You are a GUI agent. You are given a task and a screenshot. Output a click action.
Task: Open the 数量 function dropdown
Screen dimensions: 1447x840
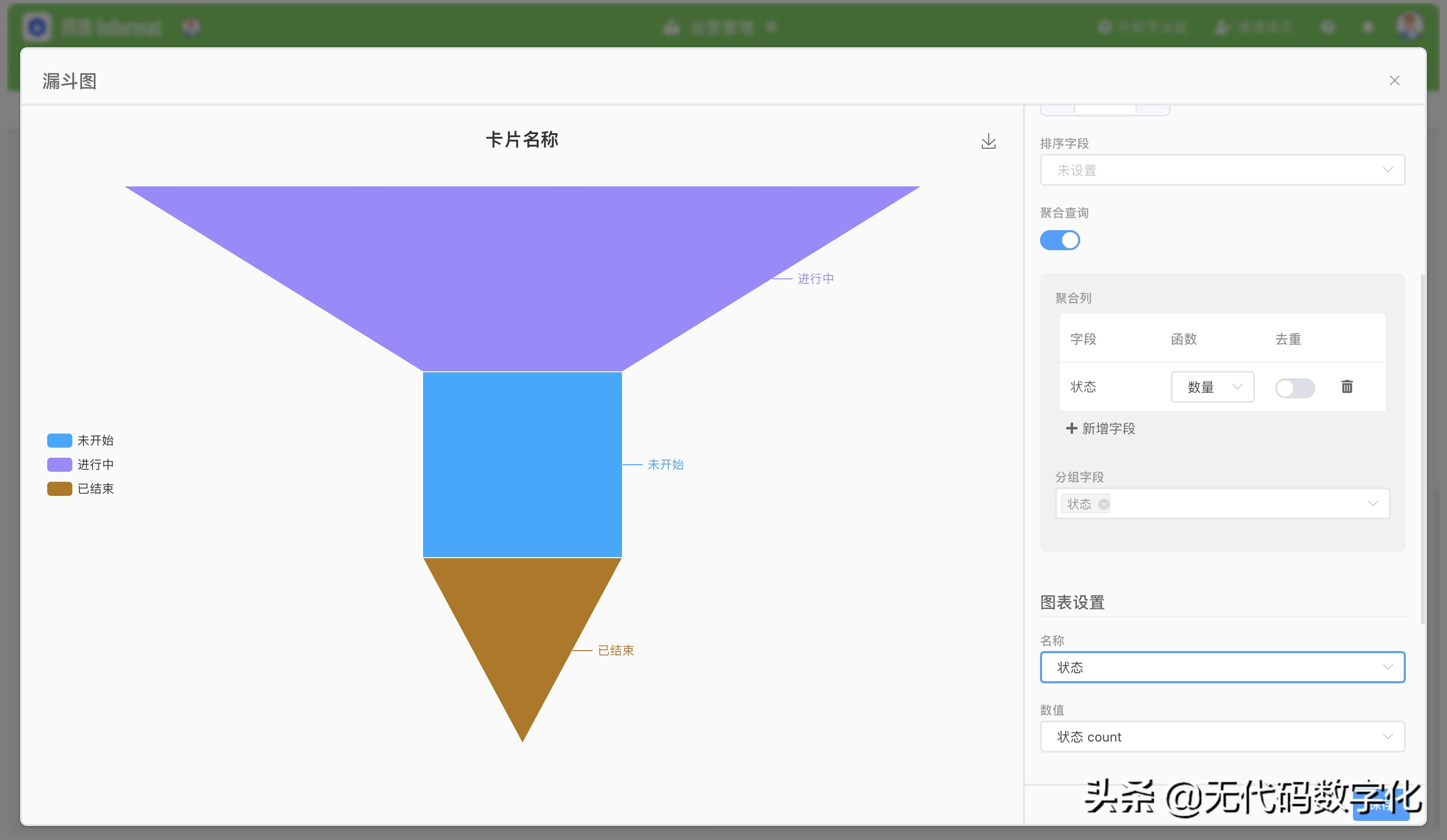[x=1212, y=387]
